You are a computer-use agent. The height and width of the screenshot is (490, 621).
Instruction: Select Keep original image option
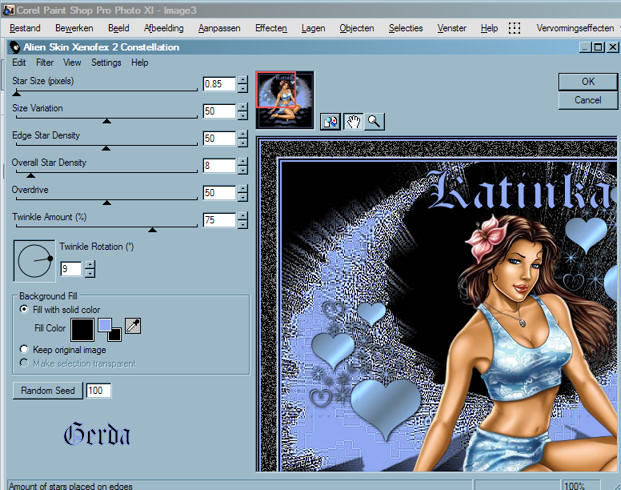tap(24, 349)
